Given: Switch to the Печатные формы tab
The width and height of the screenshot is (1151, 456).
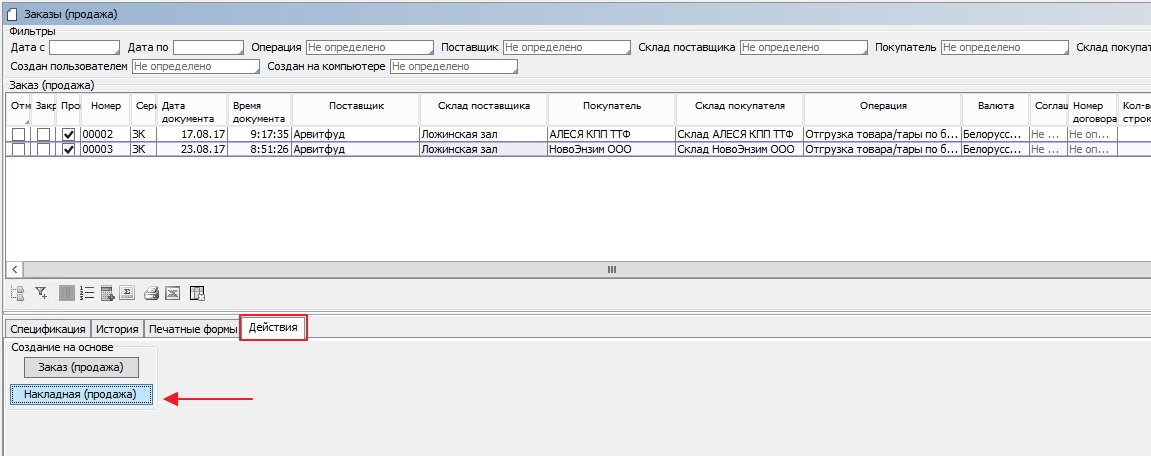Looking at the screenshot, I should 192,328.
